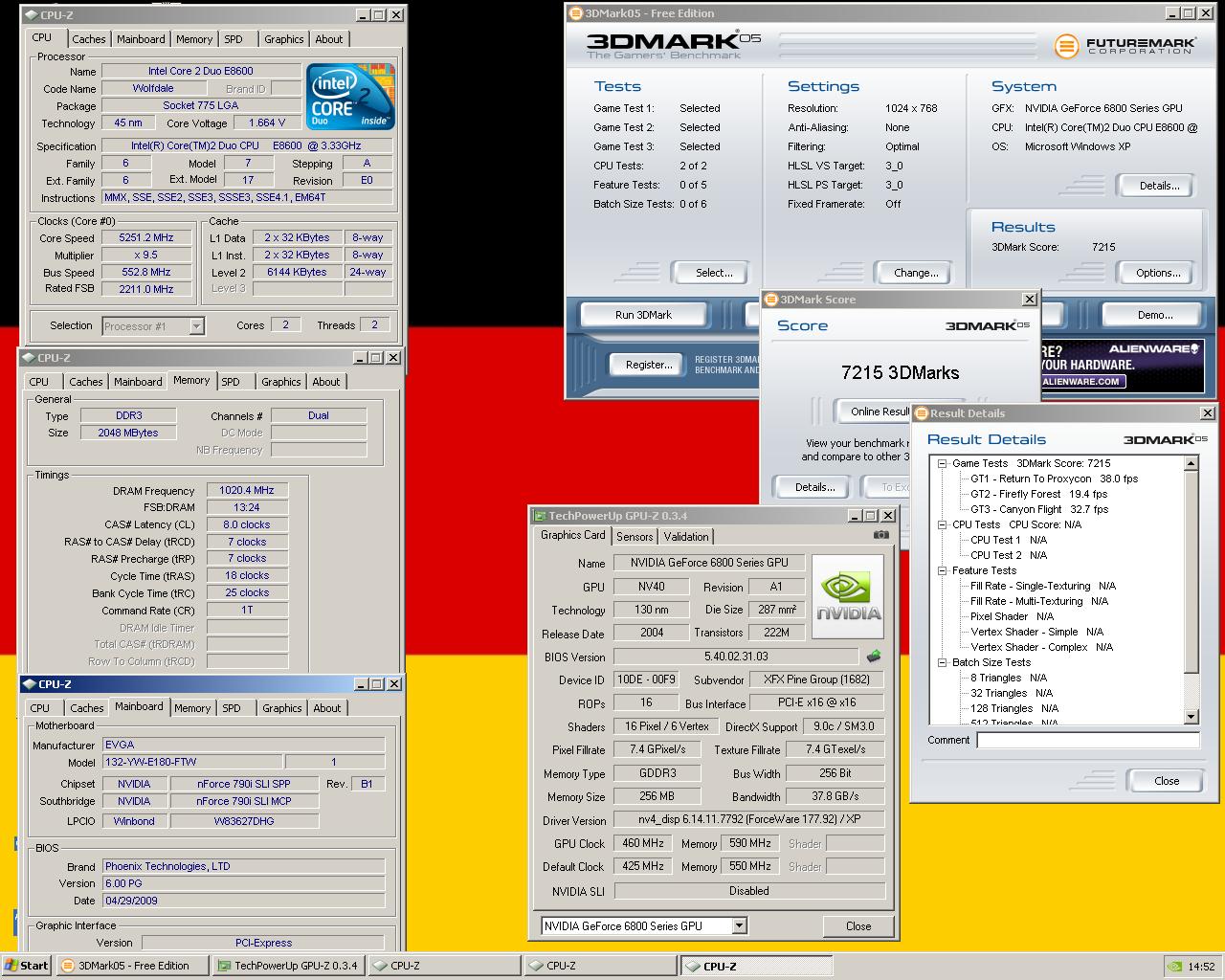Click the Futuremark Corporation logo
Image resolution: width=1225 pixels, height=980 pixels.
click(x=1125, y=46)
